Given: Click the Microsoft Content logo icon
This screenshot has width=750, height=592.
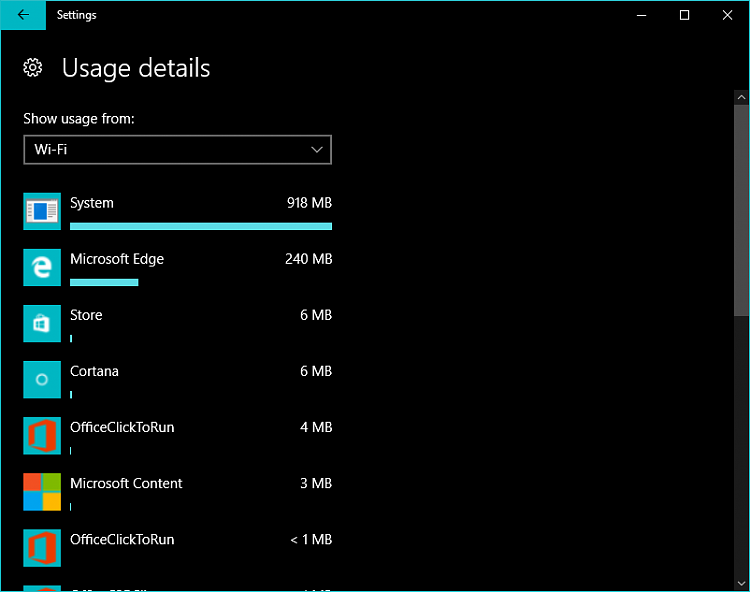Looking at the screenshot, I should (x=42, y=491).
